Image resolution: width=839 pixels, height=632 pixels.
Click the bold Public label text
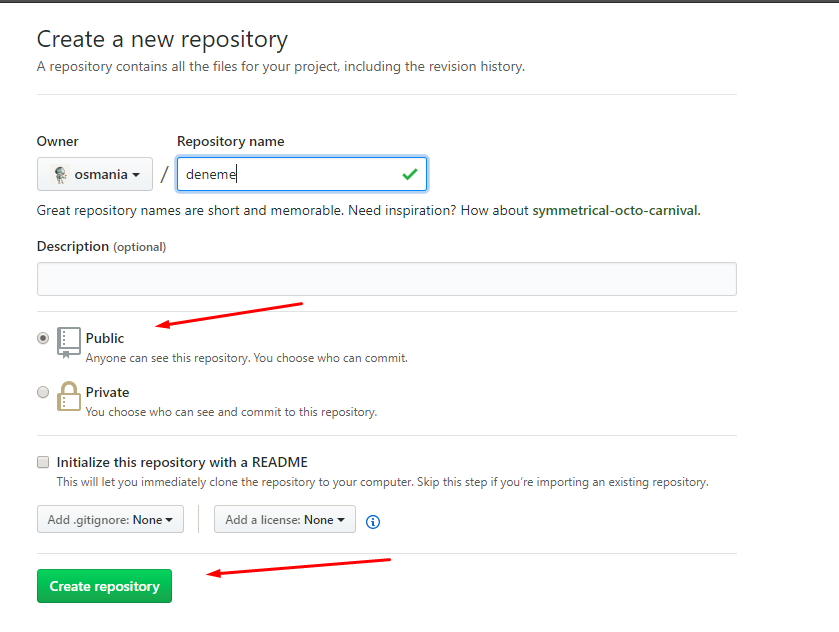[105, 338]
